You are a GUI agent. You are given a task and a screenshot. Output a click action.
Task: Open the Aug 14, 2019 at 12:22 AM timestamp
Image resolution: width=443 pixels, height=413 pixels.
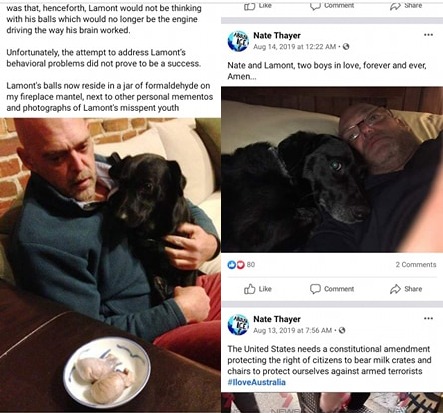point(295,47)
